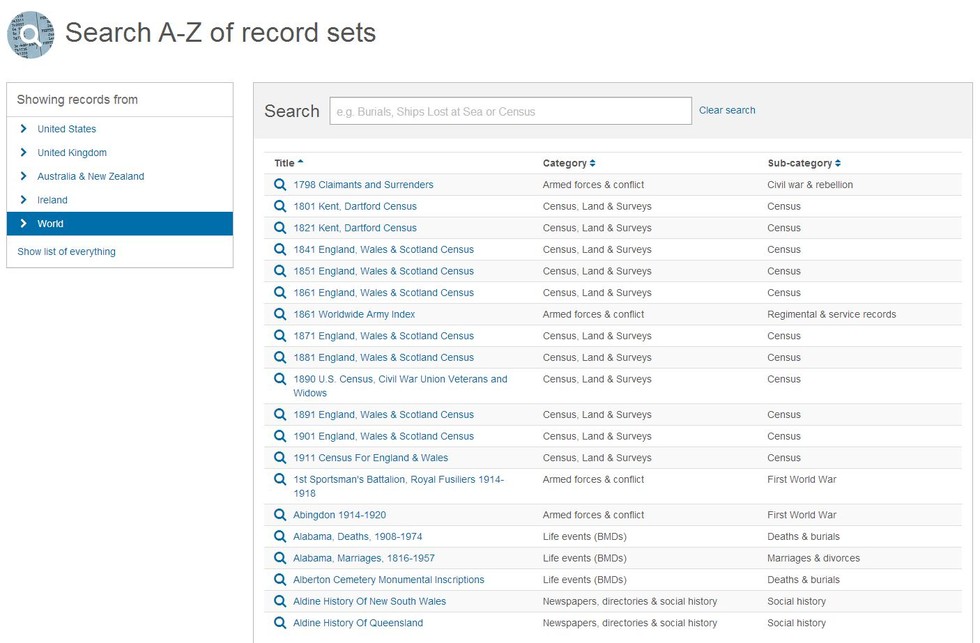This screenshot has height=643, width=980.
Task: Sort by the Sub-category column header
Action: point(804,163)
